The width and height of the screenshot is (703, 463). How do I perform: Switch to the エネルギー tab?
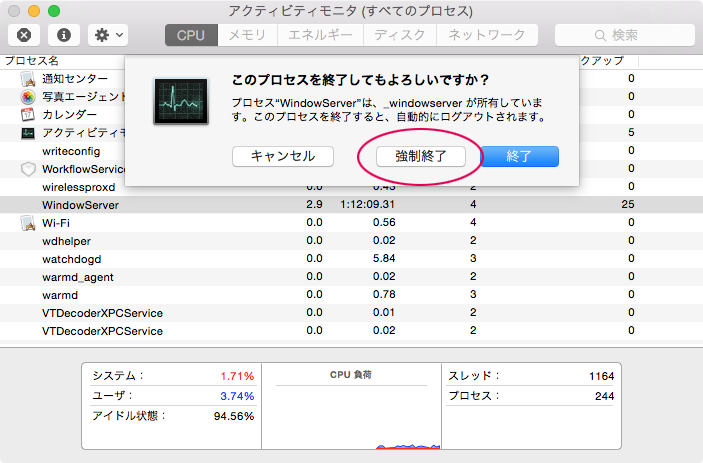320,35
